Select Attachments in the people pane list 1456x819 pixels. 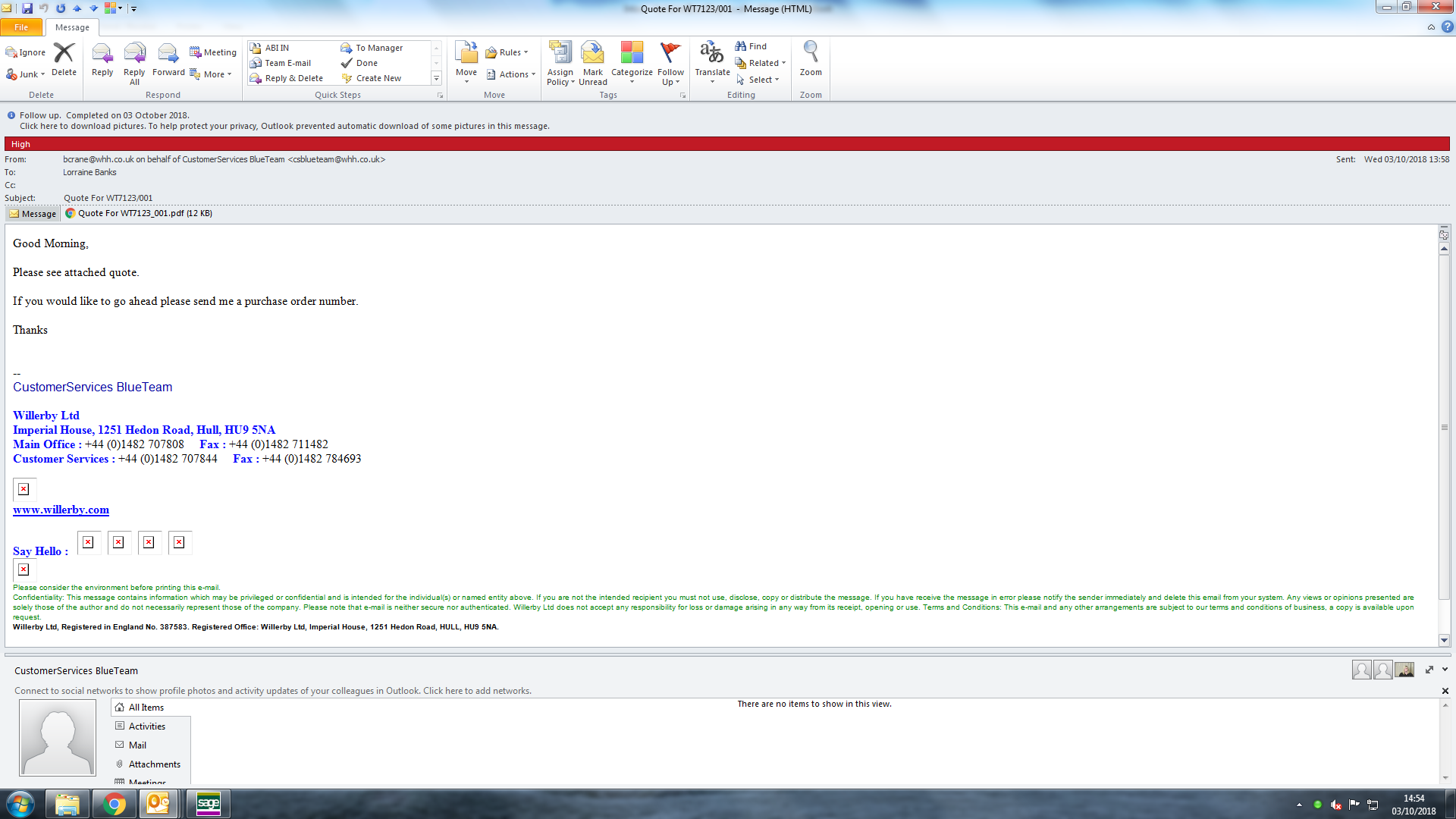[154, 764]
